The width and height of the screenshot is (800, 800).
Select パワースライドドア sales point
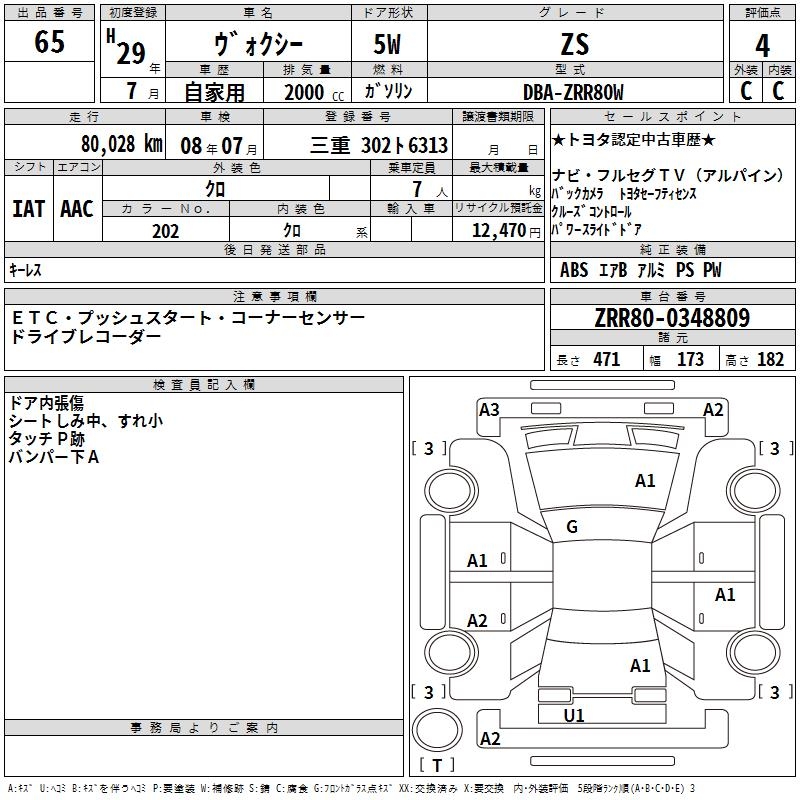[x=596, y=230]
